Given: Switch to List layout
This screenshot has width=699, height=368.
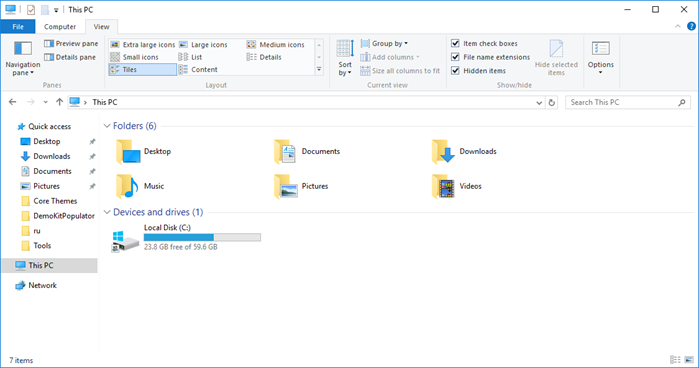Looking at the screenshot, I should [190, 57].
